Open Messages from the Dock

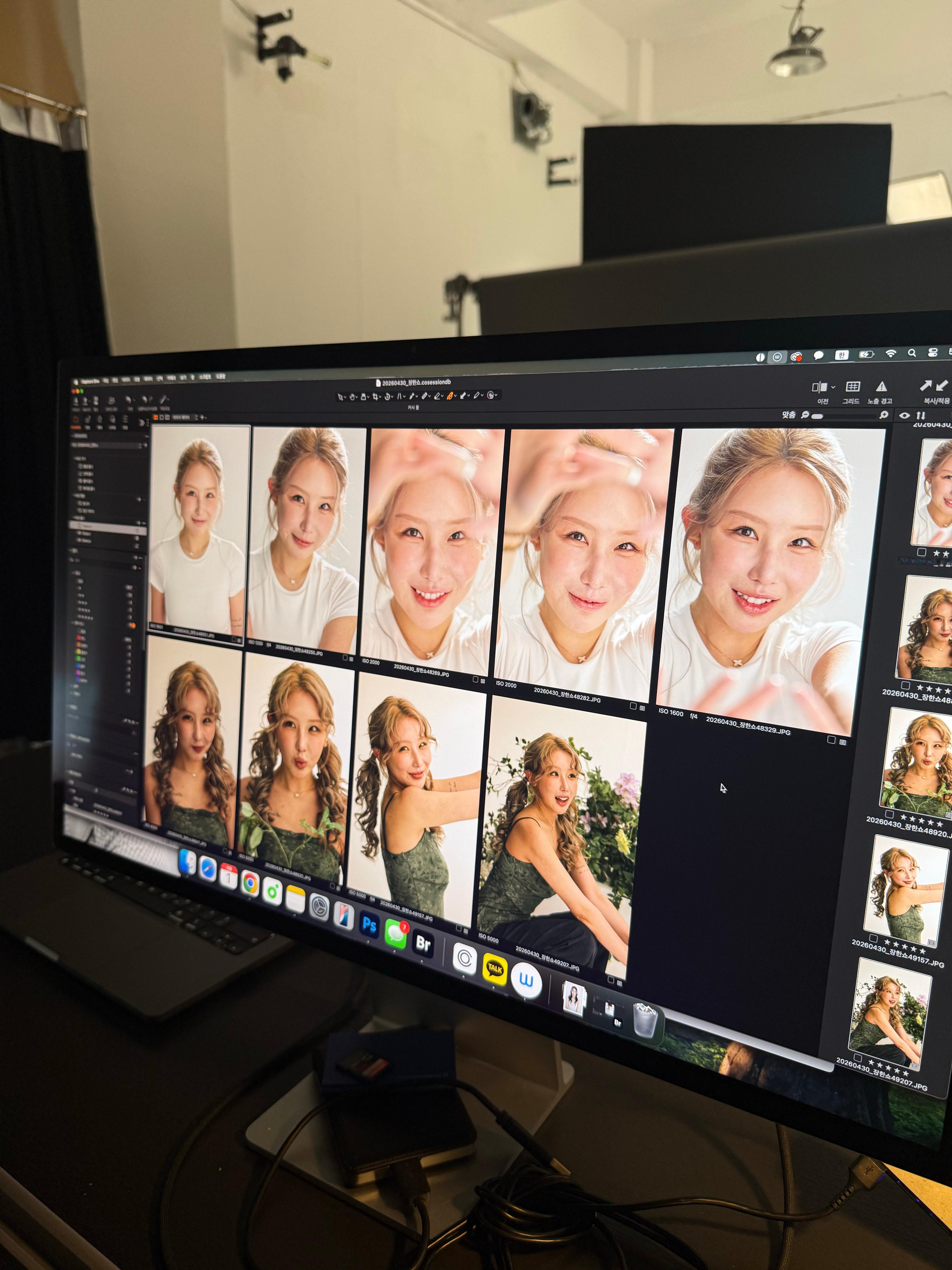396,934
